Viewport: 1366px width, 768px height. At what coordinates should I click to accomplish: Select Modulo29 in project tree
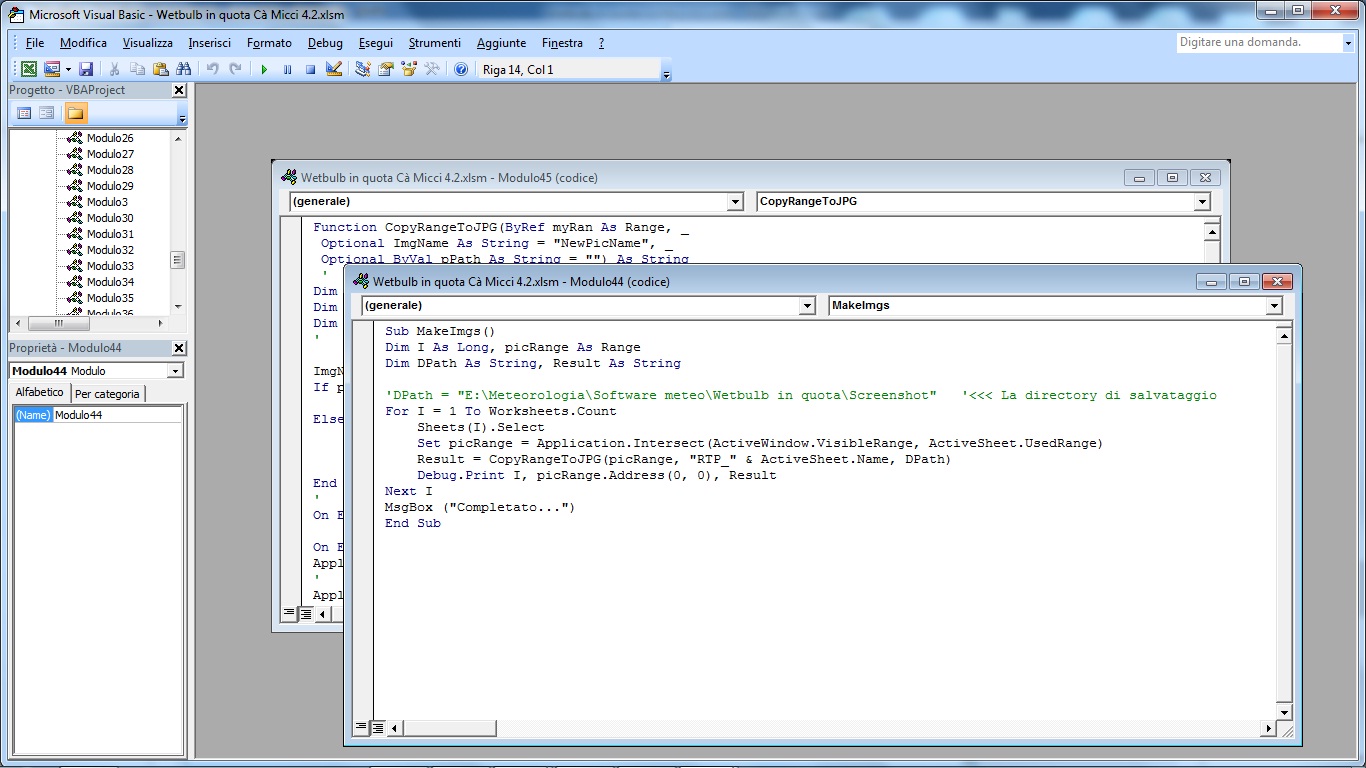(x=110, y=186)
